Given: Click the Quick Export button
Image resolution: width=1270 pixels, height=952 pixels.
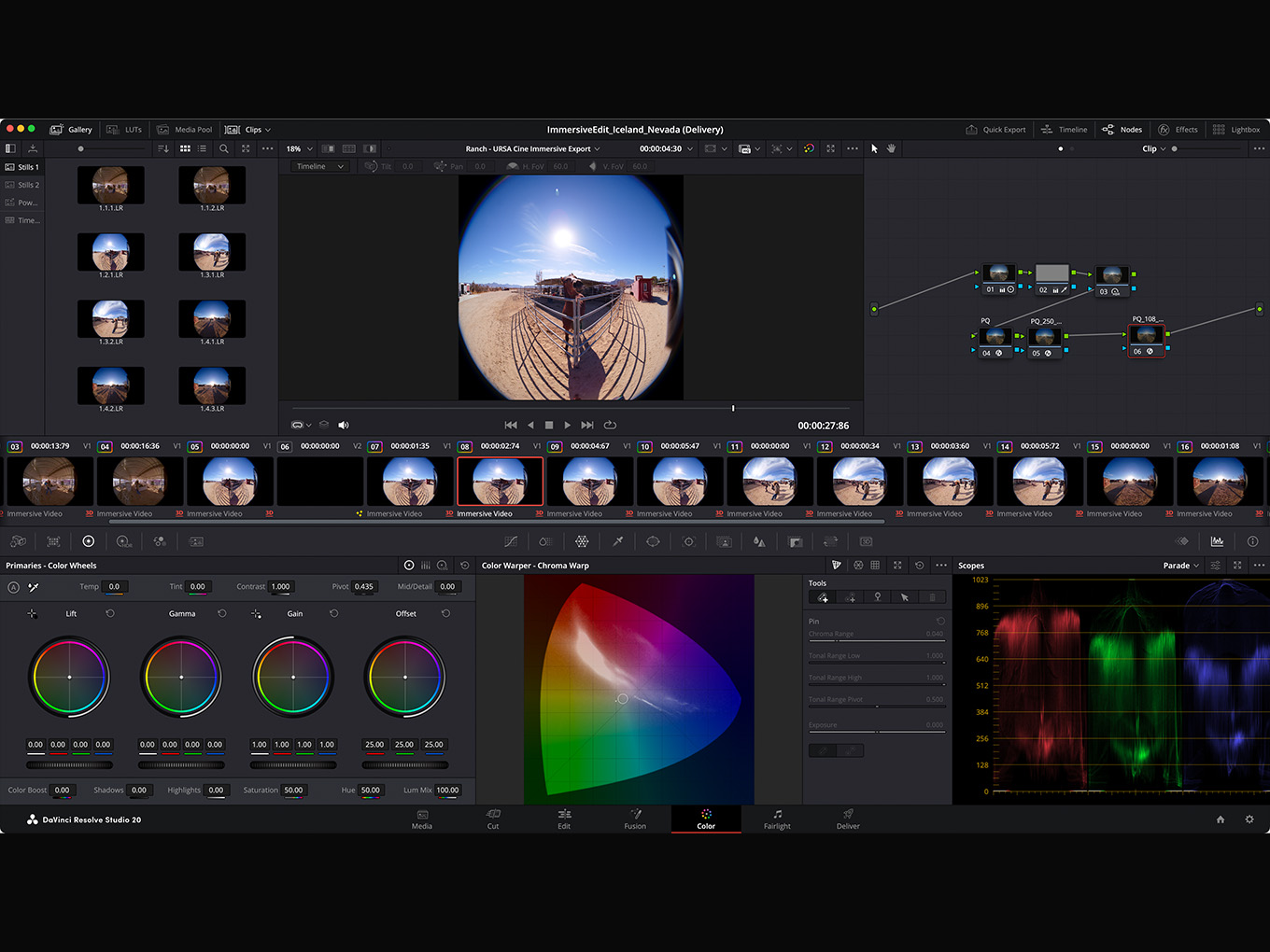Looking at the screenshot, I should coord(995,130).
